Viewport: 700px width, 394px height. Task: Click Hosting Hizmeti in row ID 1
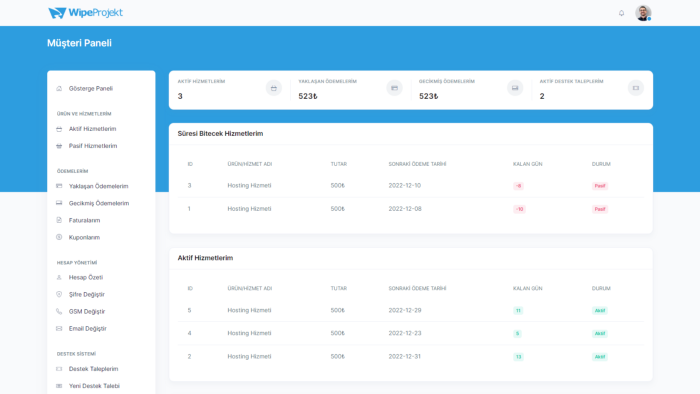(x=249, y=209)
